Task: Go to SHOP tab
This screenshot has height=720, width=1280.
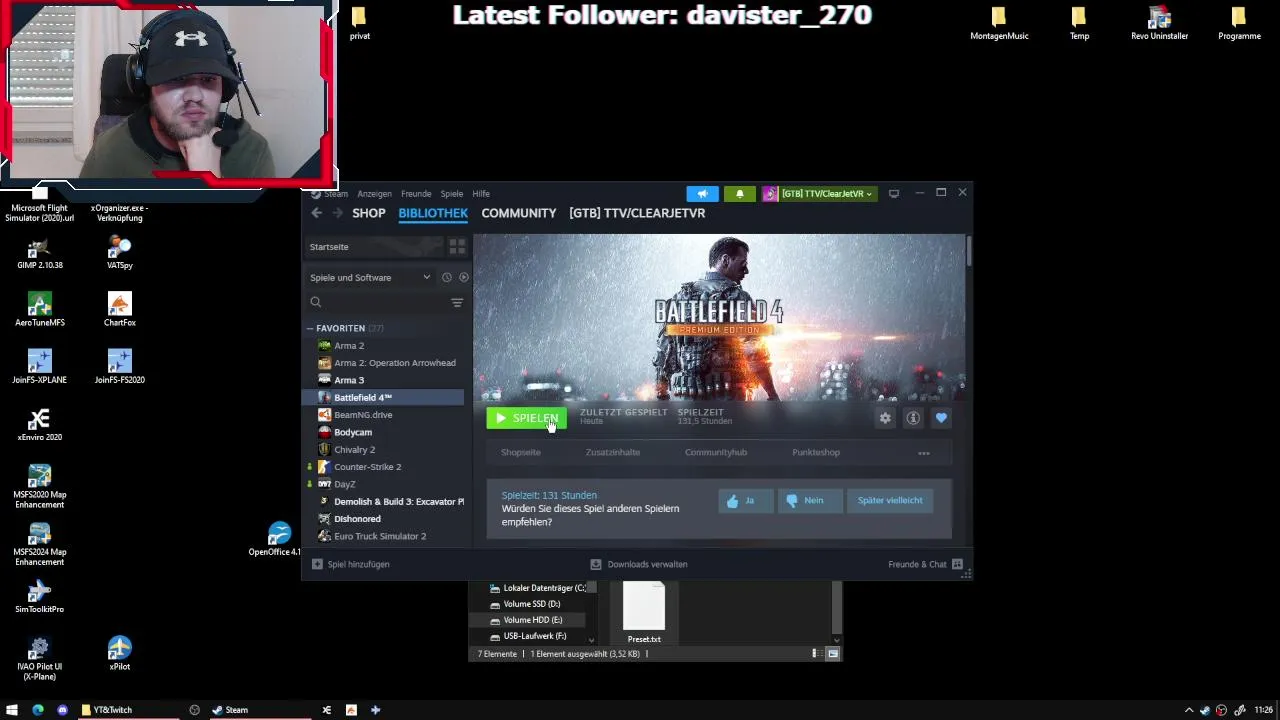Action: pos(369,213)
